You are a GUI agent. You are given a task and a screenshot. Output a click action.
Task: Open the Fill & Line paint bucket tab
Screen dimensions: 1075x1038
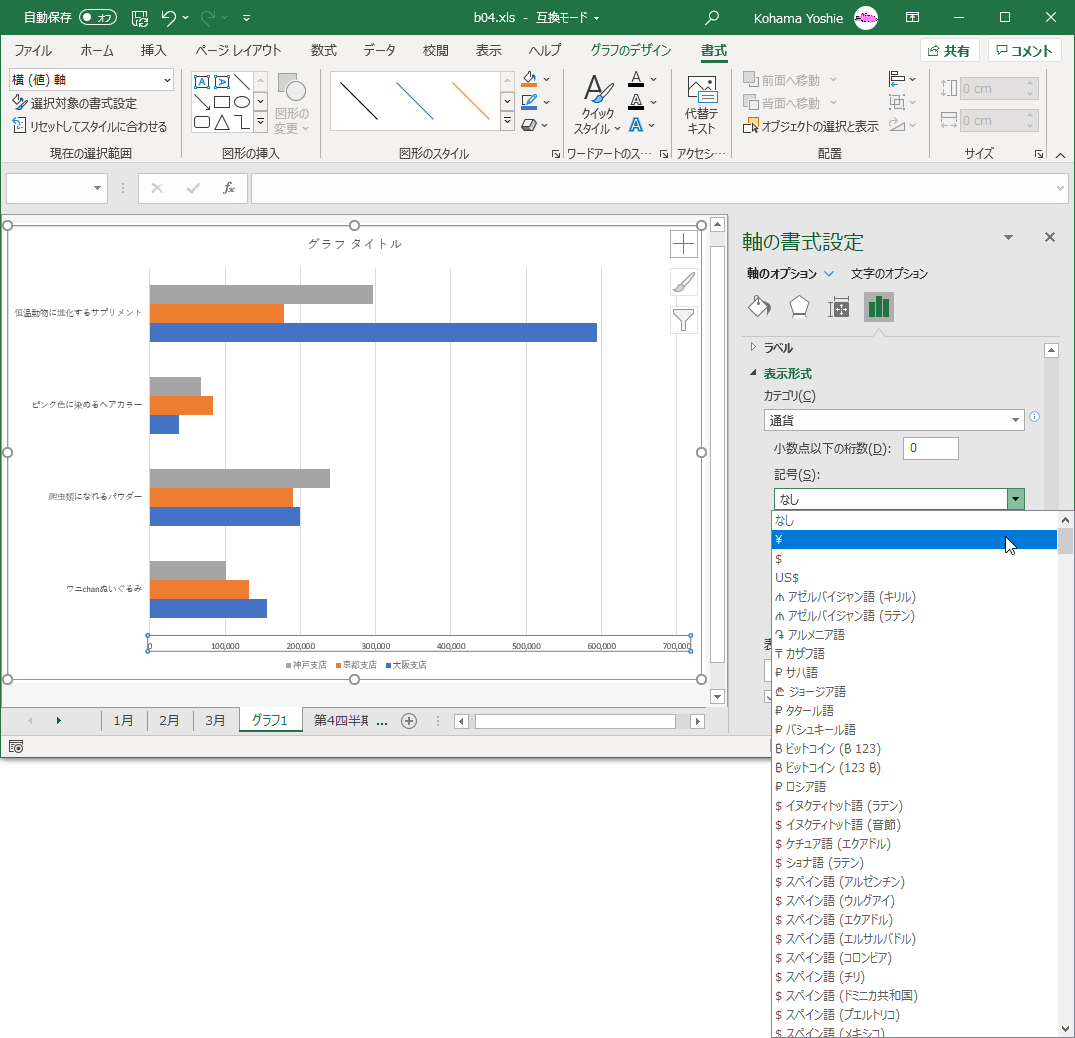click(759, 307)
